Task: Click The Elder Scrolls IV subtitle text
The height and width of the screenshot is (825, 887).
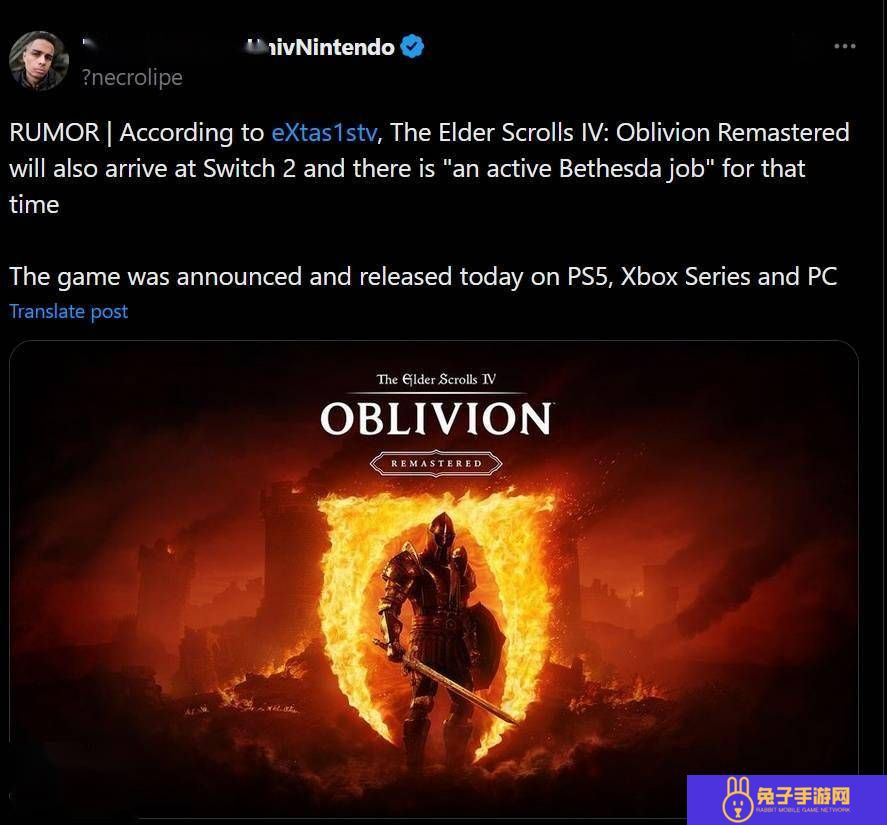Action: click(436, 379)
